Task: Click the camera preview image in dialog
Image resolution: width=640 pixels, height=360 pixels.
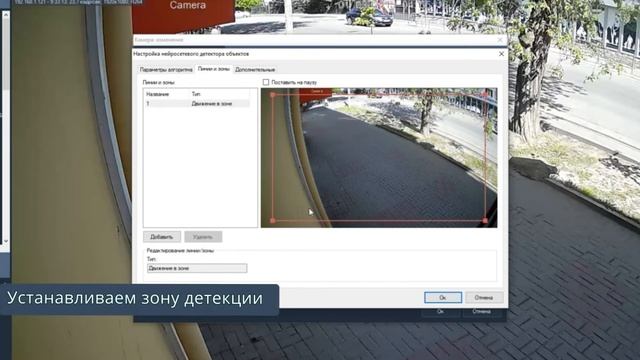Action: pos(379,158)
